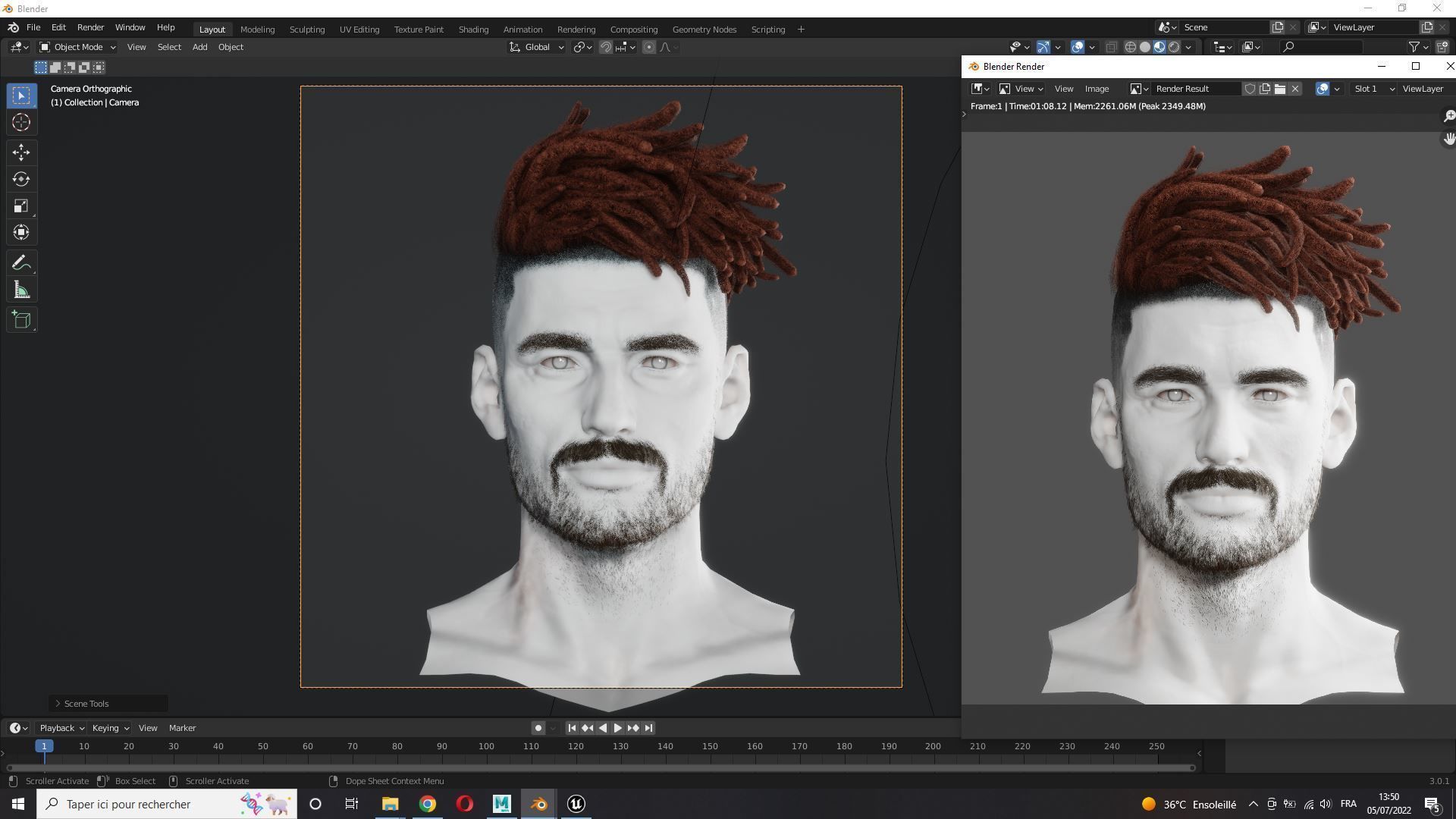
Task: Open viewport shading options dropdown arrow
Action: 1188,47
